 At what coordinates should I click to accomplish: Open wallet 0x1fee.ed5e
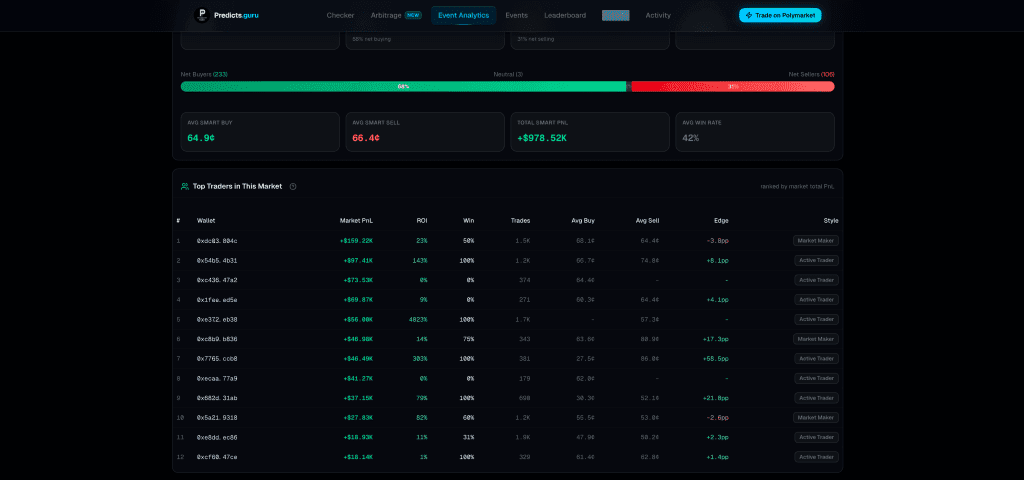tap(217, 300)
